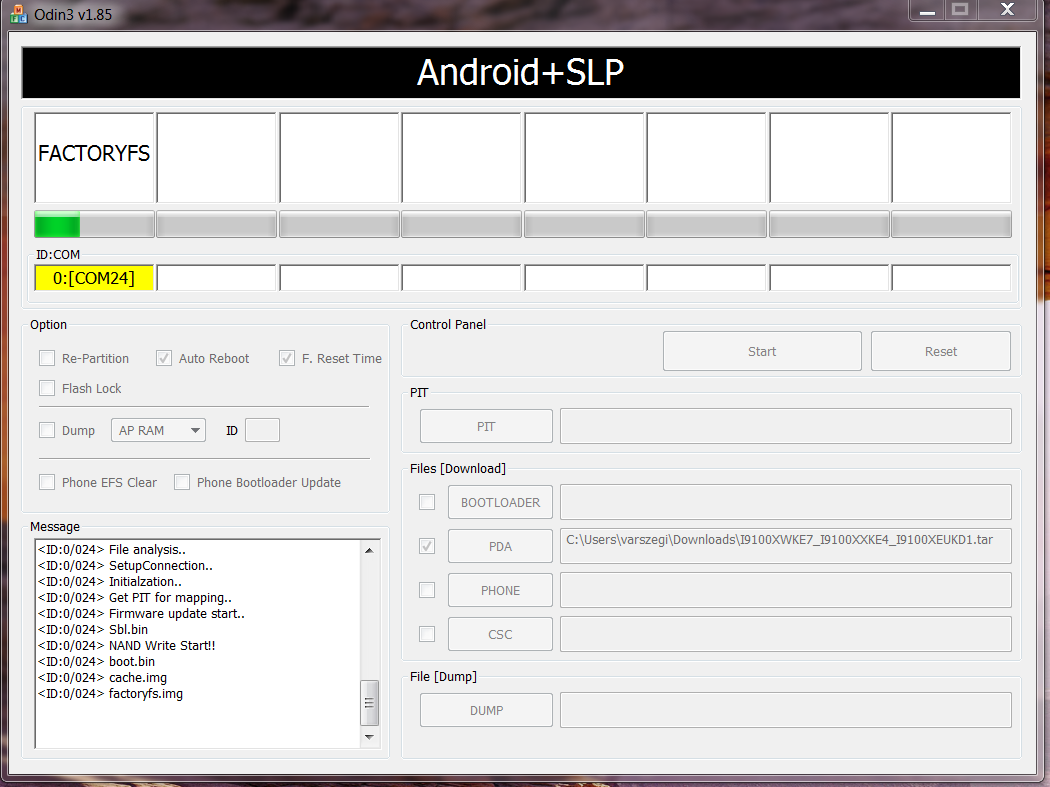The height and width of the screenshot is (787, 1050).
Task: Click the PDA browse button
Action: (500, 547)
